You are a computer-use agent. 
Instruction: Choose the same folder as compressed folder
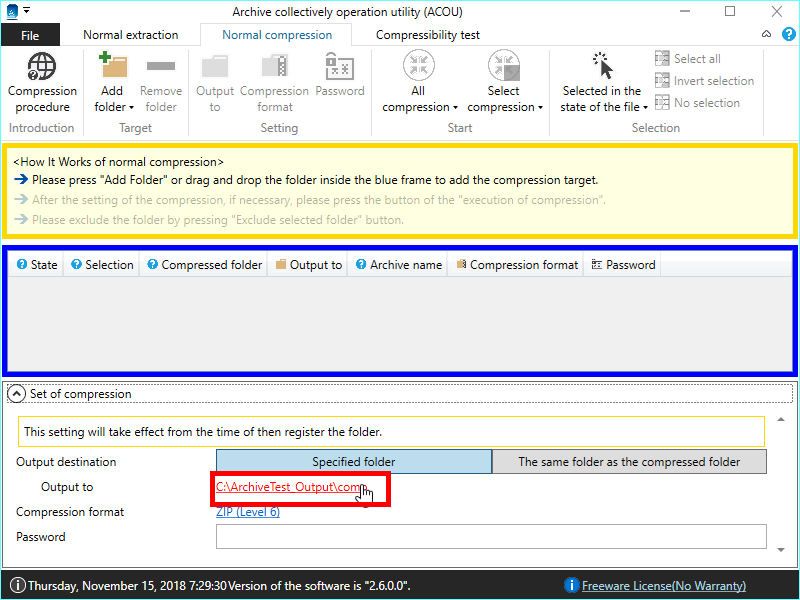[x=629, y=462]
